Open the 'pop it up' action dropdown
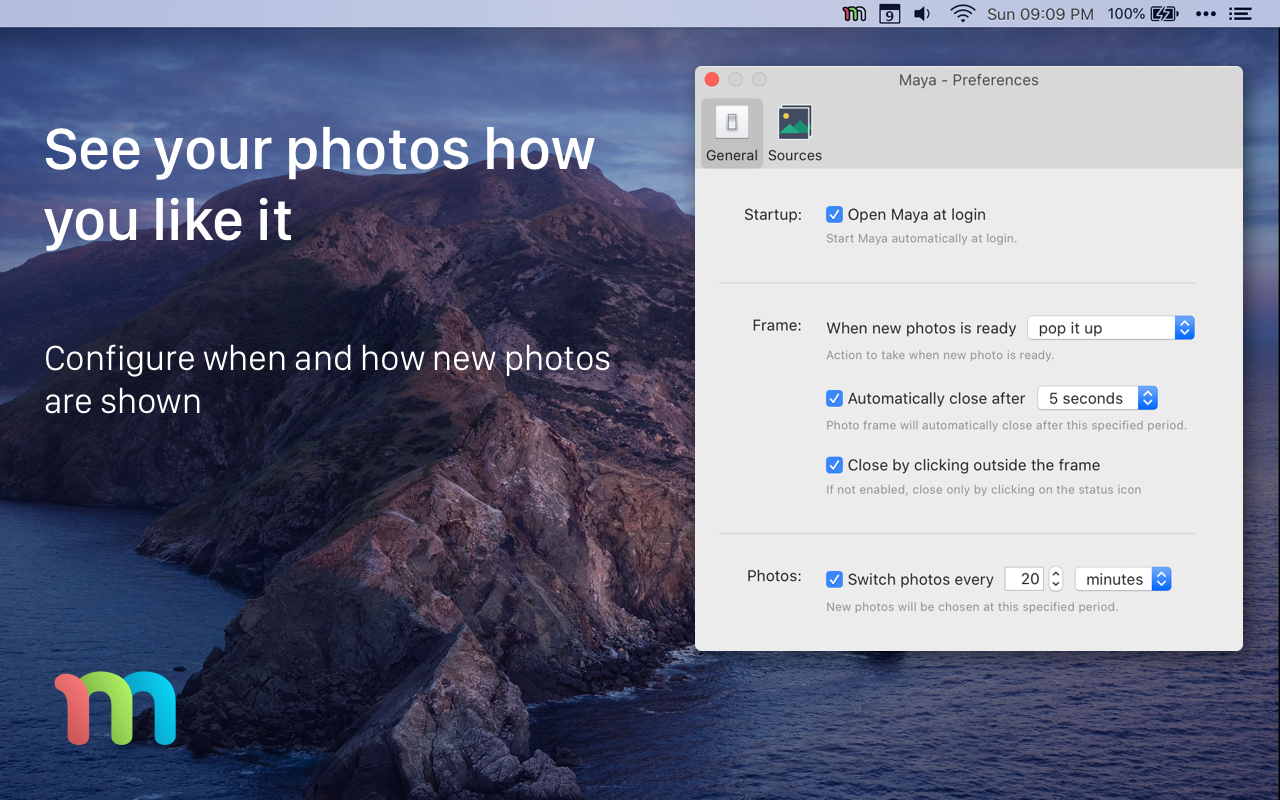 pyautogui.click(x=1110, y=328)
